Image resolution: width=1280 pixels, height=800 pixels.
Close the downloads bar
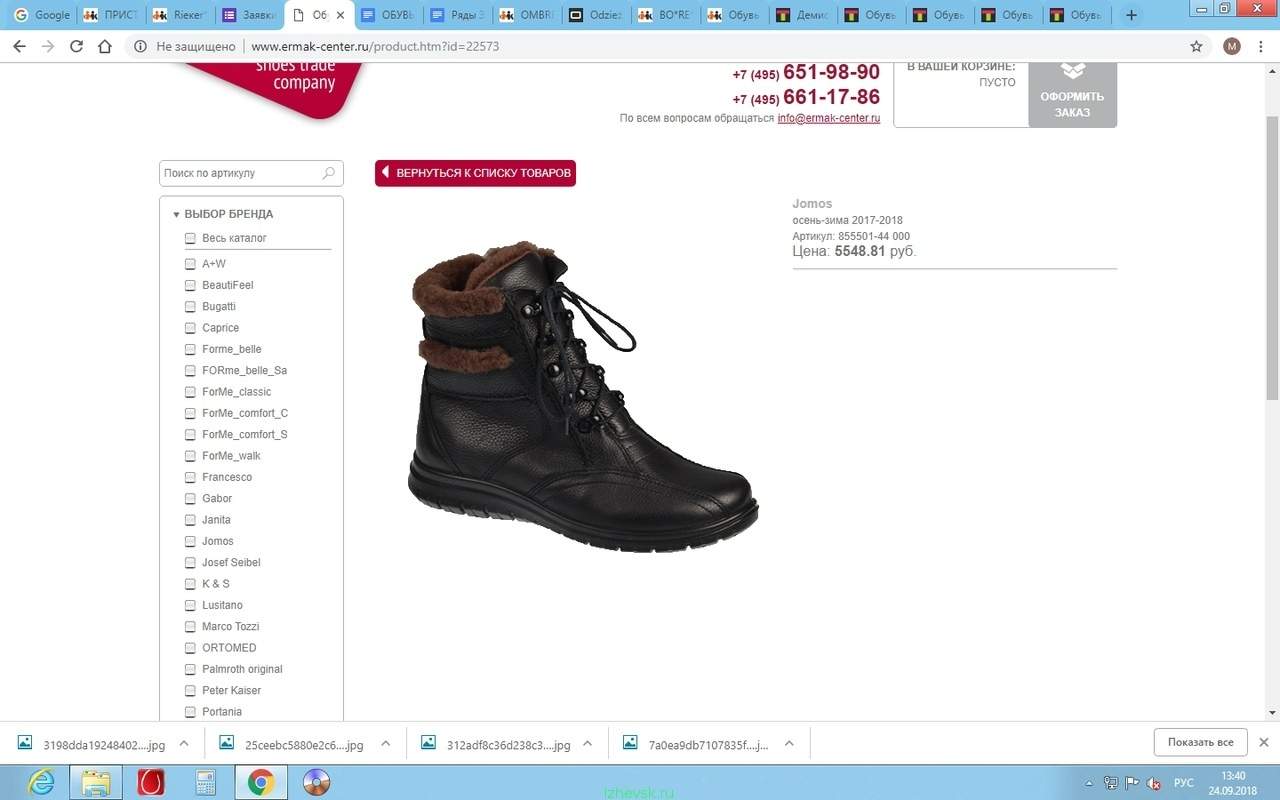1263,742
